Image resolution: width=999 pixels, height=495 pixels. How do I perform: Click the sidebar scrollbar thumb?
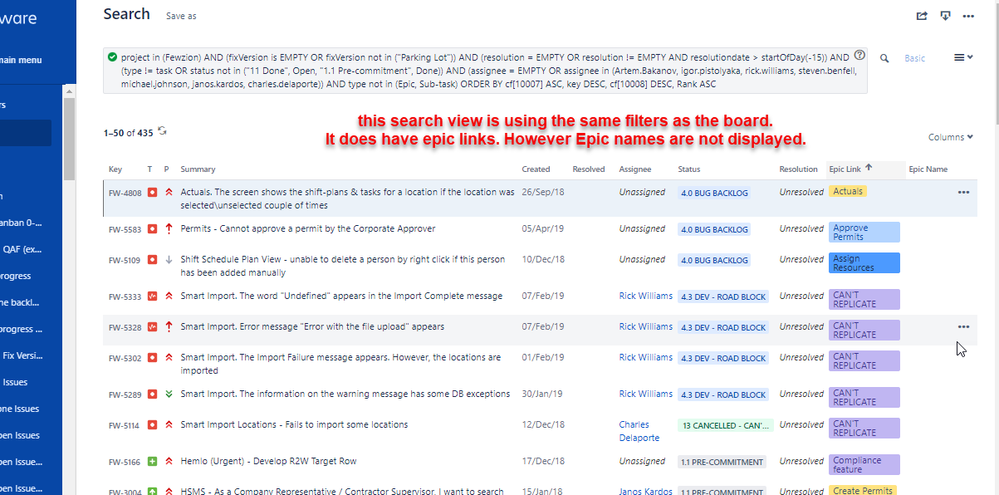click(x=69, y=139)
